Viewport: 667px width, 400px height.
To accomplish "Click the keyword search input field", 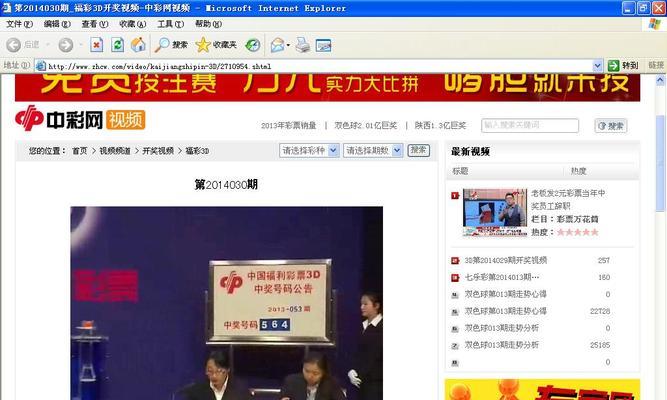I will coord(530,125).
